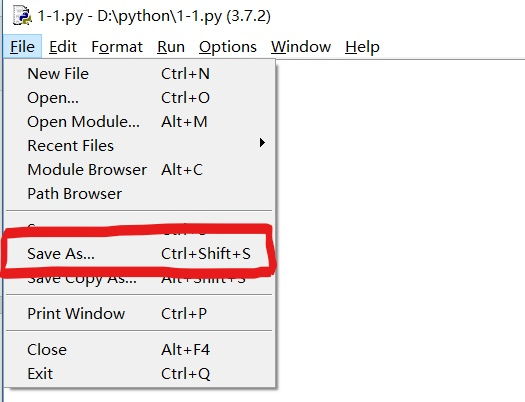Image resolution: width=525 pixels, height=402 pixels.
Task: Open the File menu
Action: pyautogui.click(x=22, y=47)
